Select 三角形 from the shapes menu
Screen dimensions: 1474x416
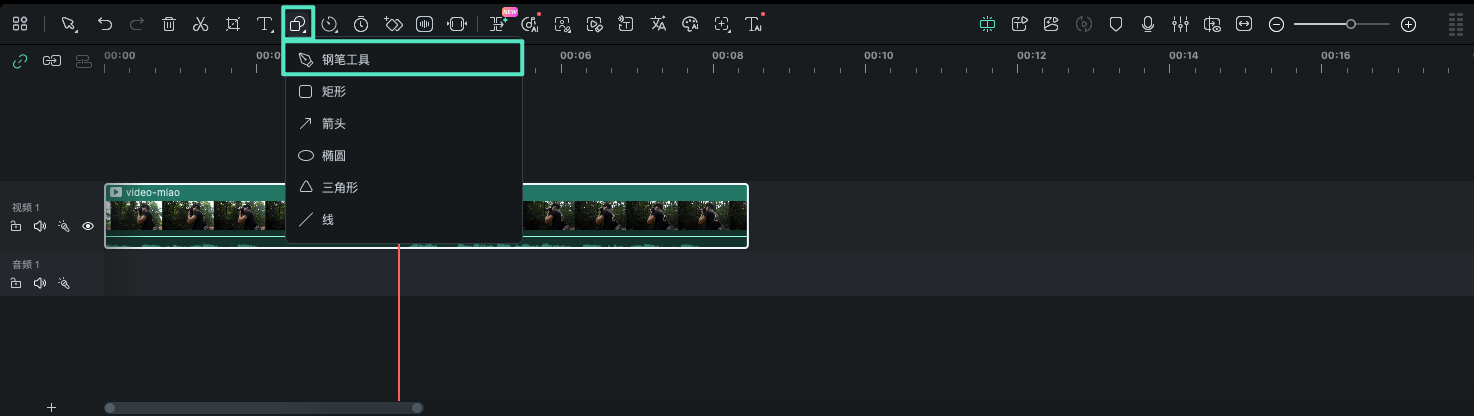(403, 188)
